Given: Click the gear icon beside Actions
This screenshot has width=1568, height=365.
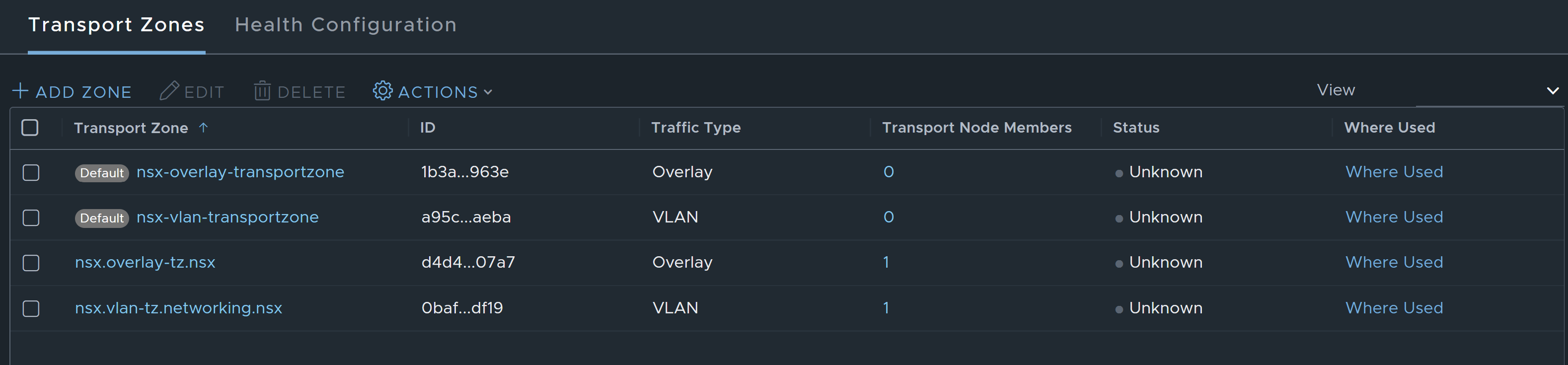Looking at the screenshot, I should (x=383, y=91).
